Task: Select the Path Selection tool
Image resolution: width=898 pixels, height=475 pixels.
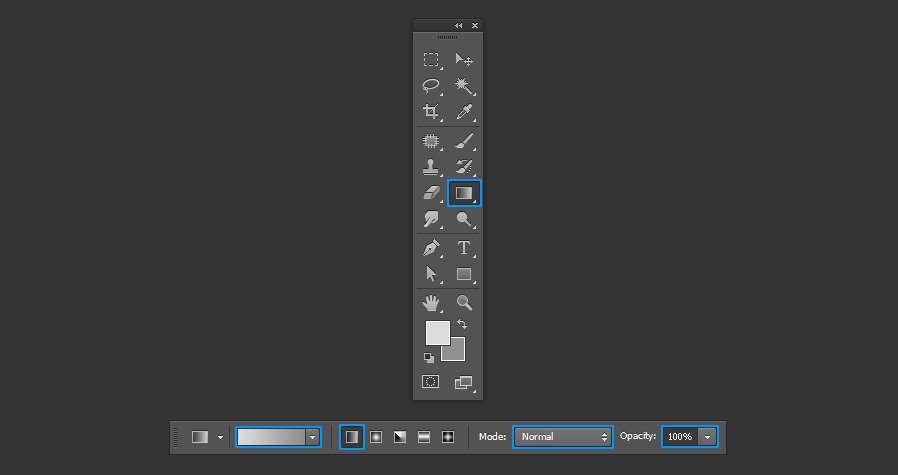Action: [x=431, y=274]
